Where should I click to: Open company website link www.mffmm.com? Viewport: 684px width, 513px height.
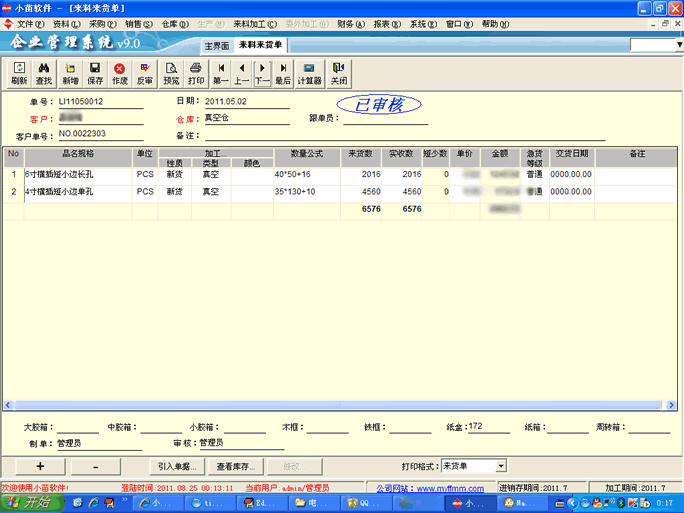click(x=450, y=489)
